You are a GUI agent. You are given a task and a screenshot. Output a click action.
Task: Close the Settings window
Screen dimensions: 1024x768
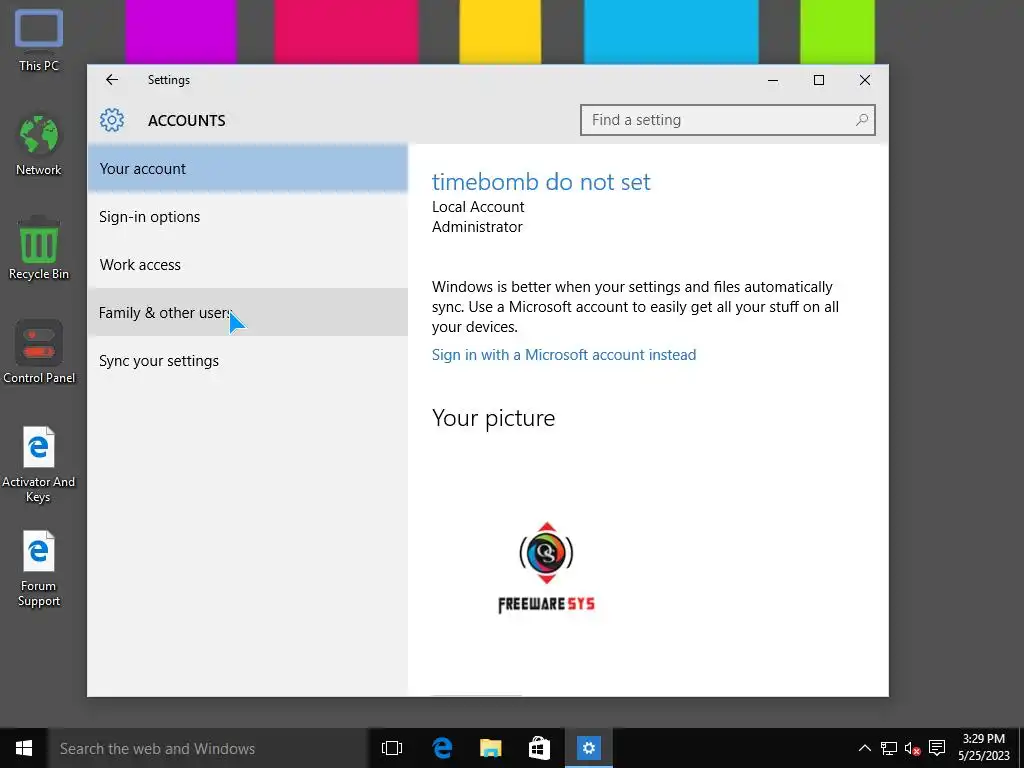865,80
